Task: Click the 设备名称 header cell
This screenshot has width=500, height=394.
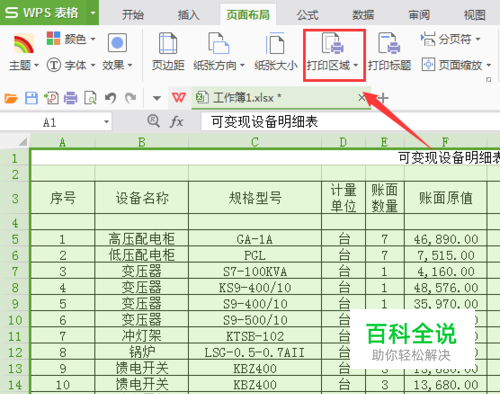Action: tap(142, 198)
